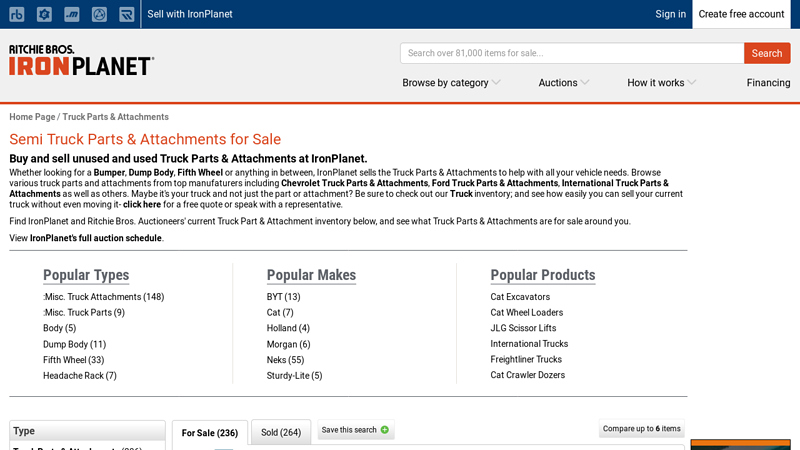
Task: Click the Ritchie Bros. IronPlanet logo
Action: pos(81,60)
